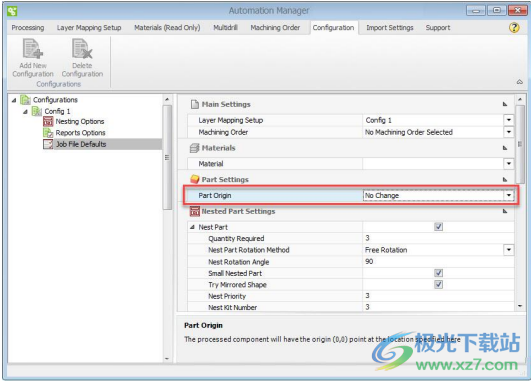Open the Material dropdown arrow
531x381 pixels.
click(509, 164)
